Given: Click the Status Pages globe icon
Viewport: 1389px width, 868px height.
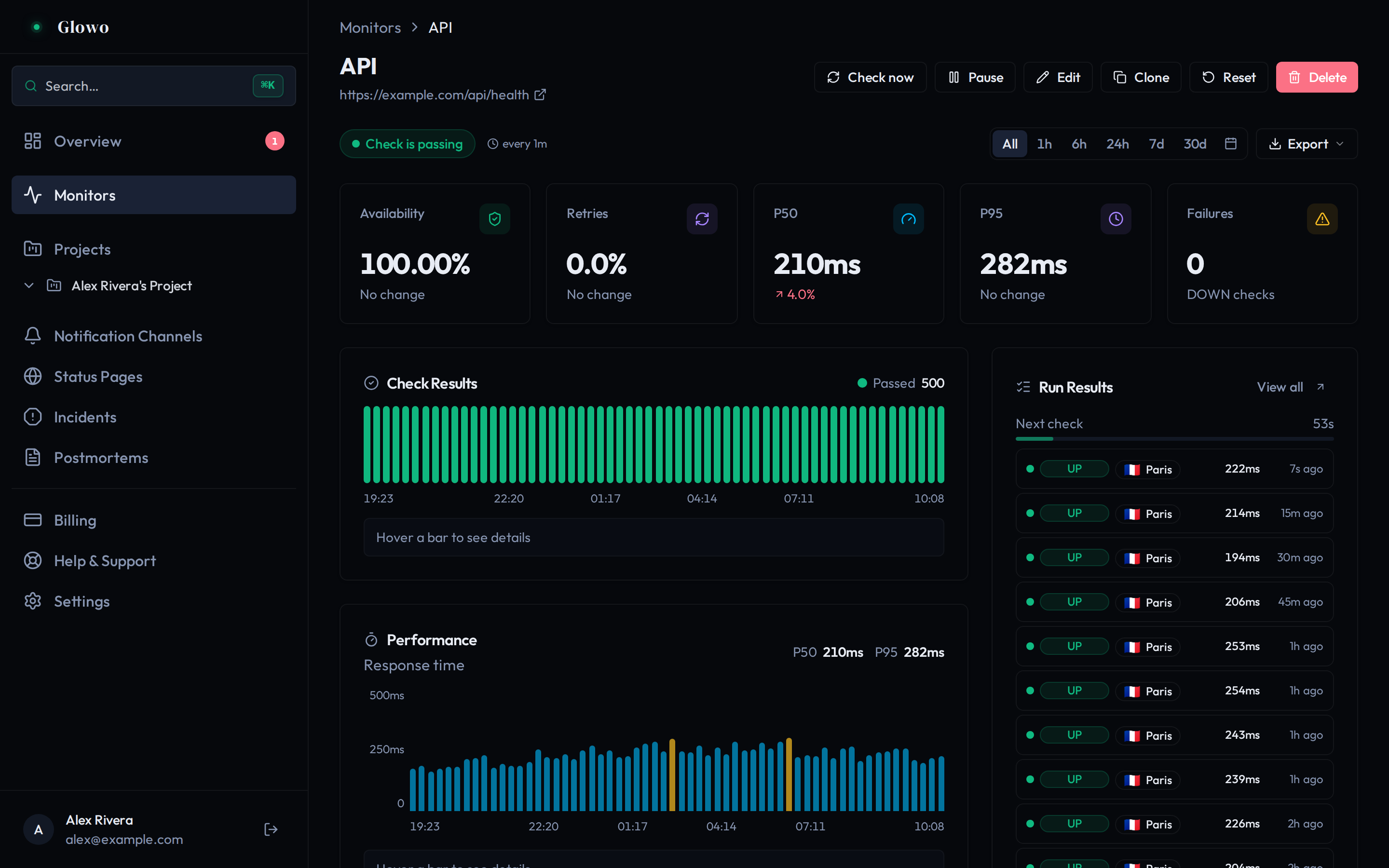Looking at the screenshot, I should [x=33, y=377].
